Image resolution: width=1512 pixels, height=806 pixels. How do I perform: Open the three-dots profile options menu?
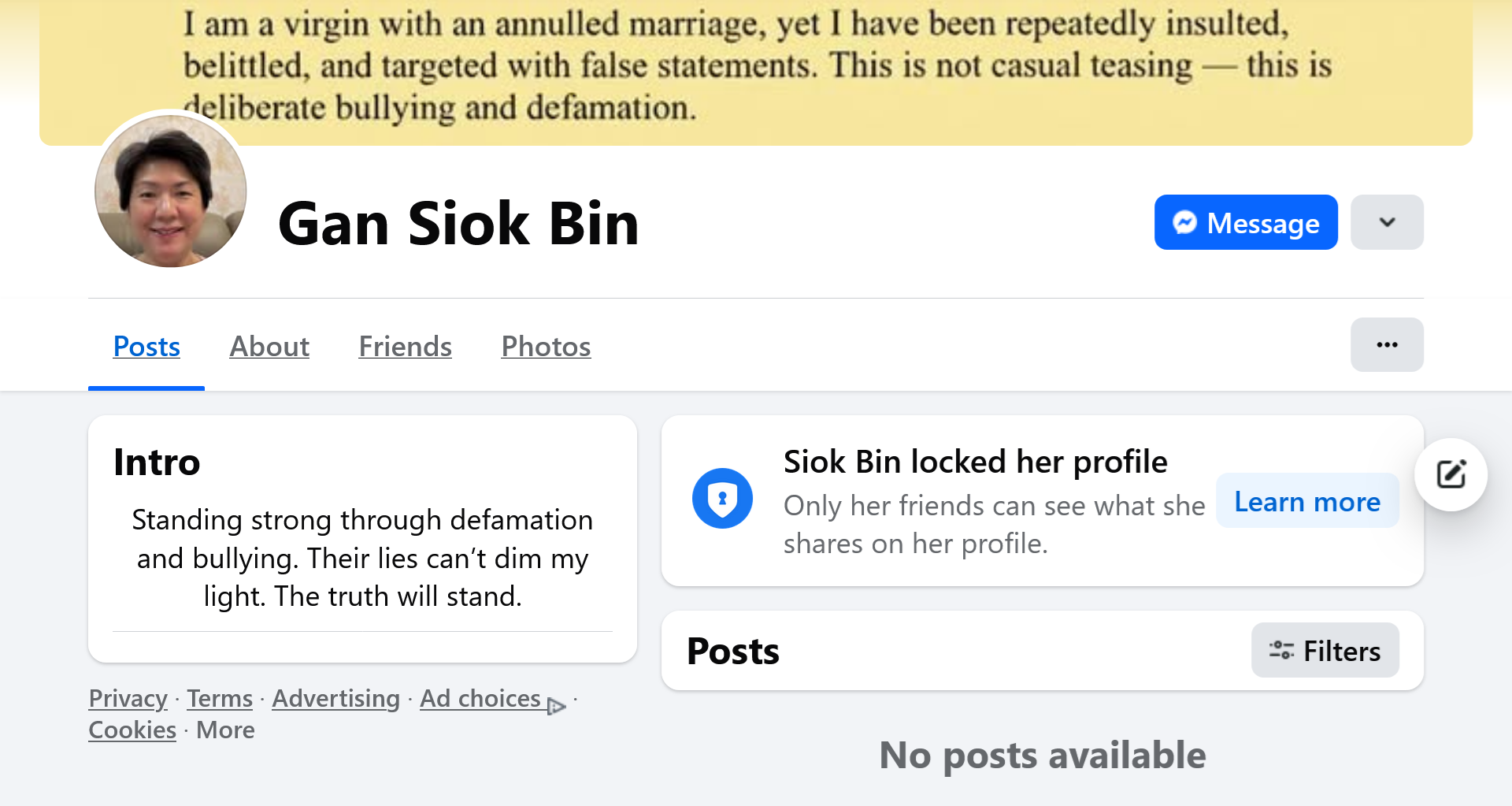coord(1387,345)
